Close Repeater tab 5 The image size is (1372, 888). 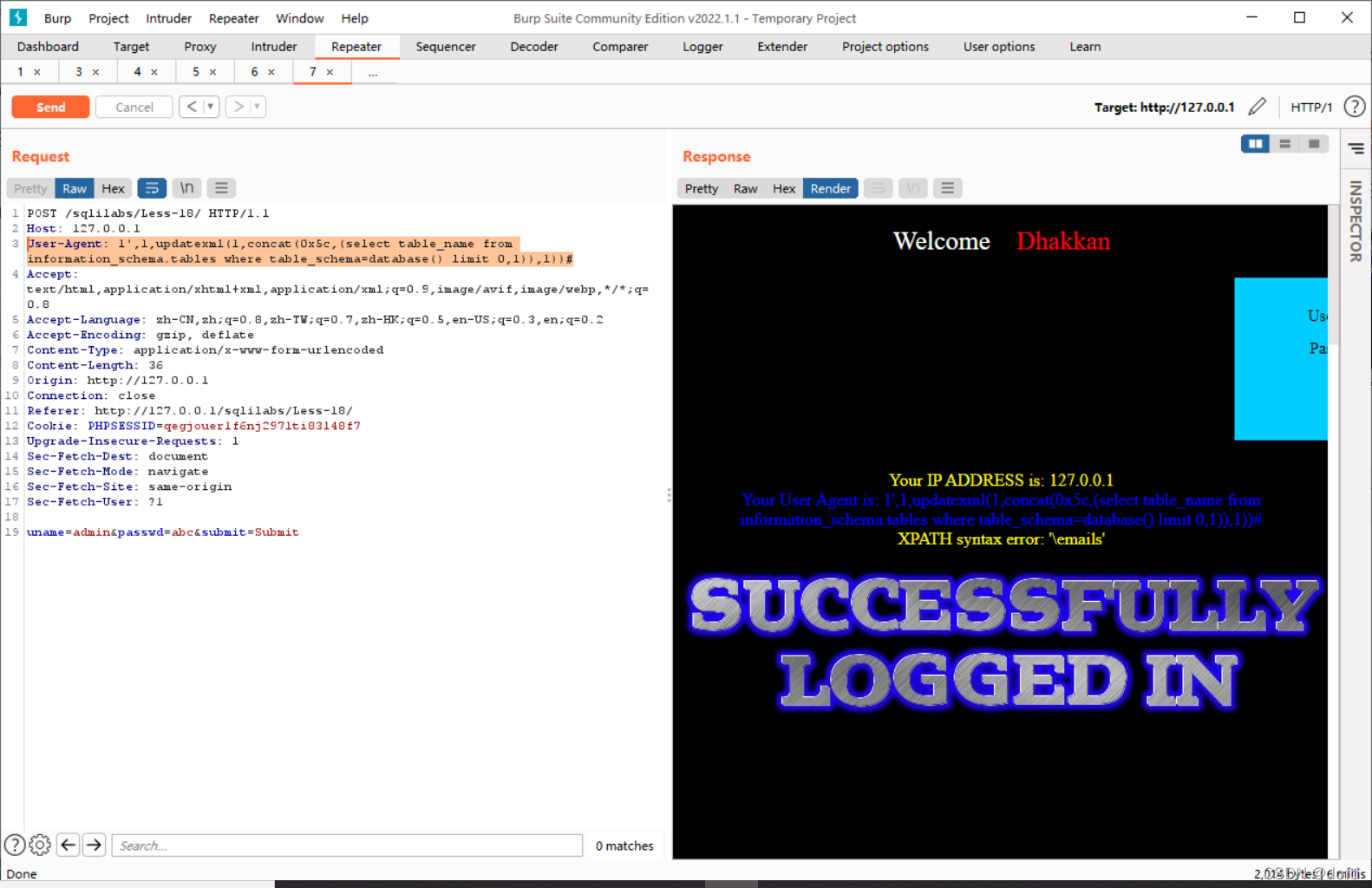[212, 72]
